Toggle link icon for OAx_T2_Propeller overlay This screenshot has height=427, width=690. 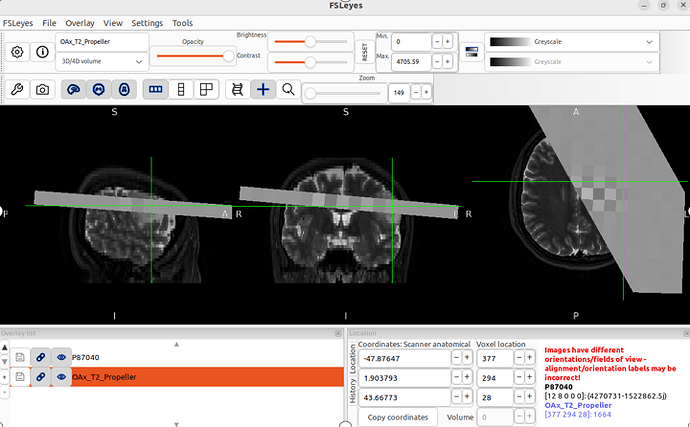pyautogui.click(x=40, y=377)
